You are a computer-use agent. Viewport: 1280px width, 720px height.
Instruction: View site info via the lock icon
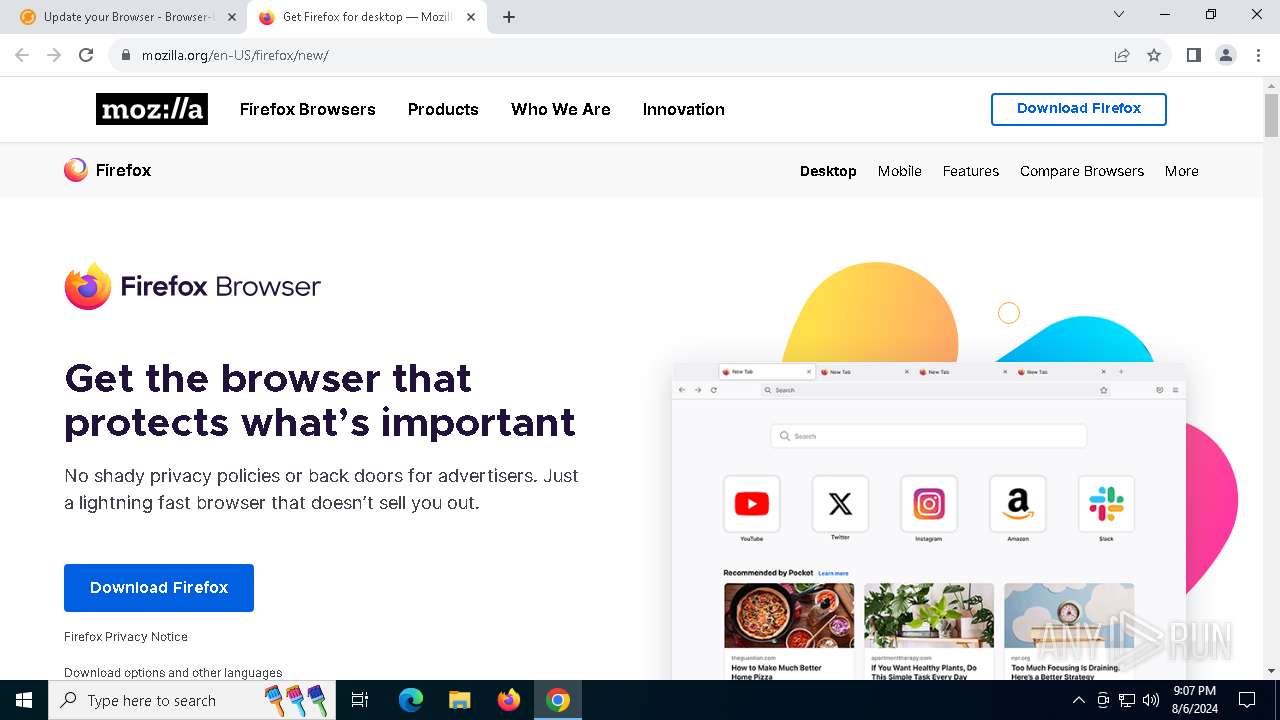point(125,55)
